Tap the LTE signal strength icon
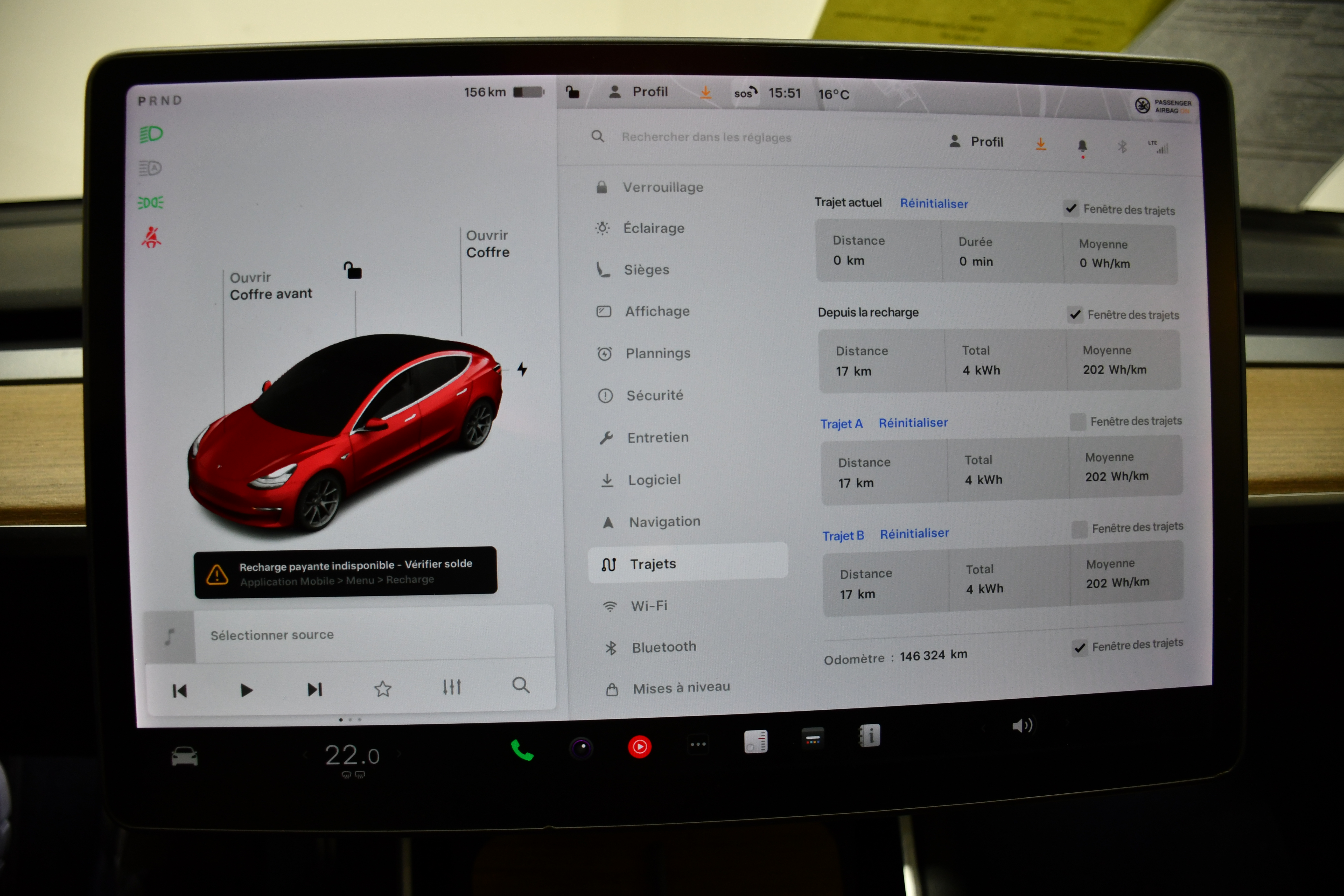The height and width of the screenshot is (896, 1344). point(1158,147)
